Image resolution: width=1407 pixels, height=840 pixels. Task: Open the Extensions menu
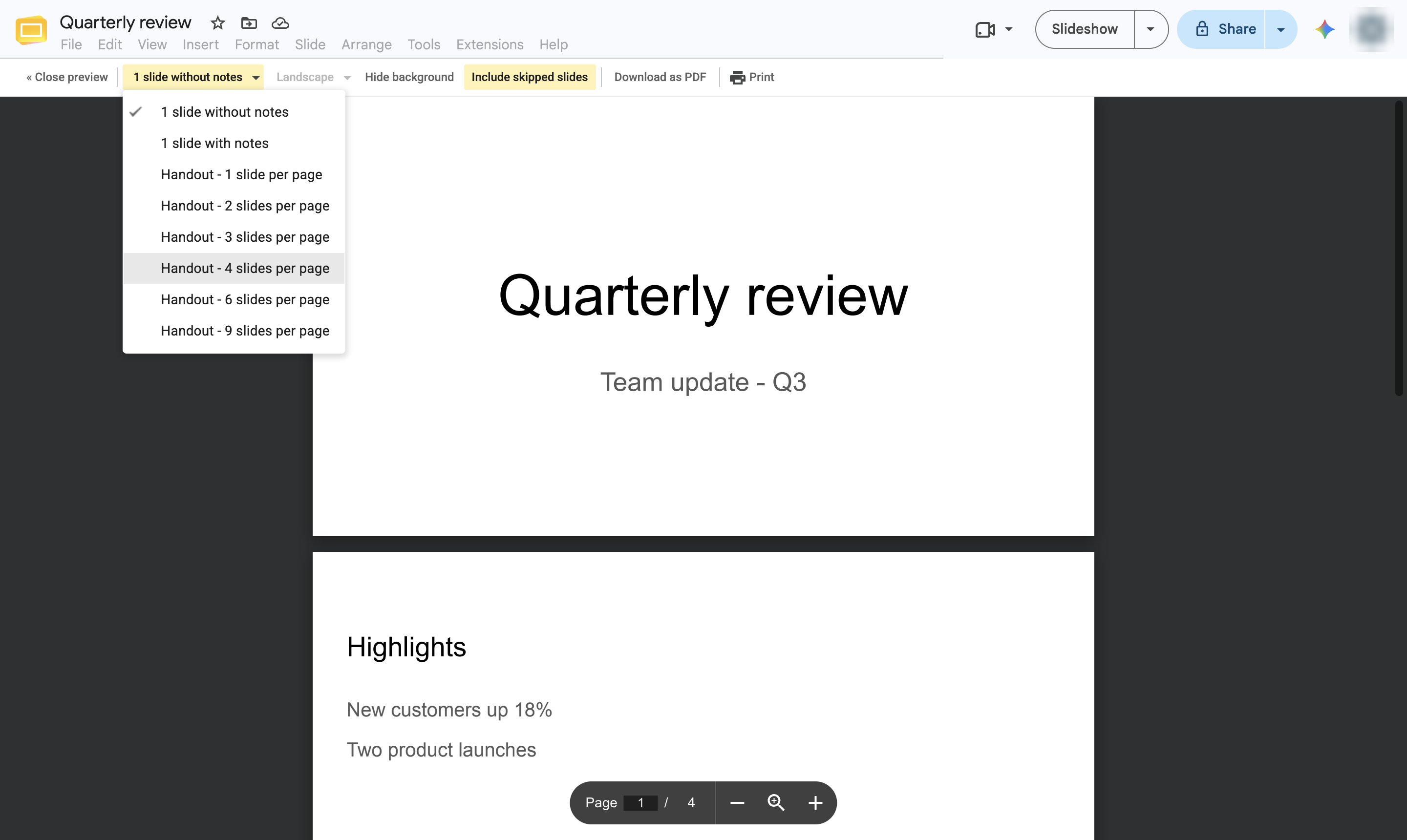pos(490,44)
